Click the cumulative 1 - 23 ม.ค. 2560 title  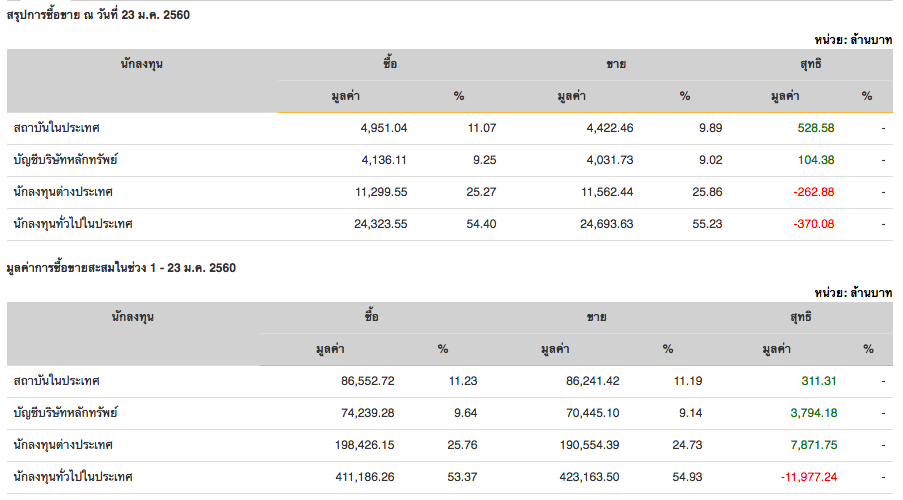pyautogui.click(x=121, y=268)
